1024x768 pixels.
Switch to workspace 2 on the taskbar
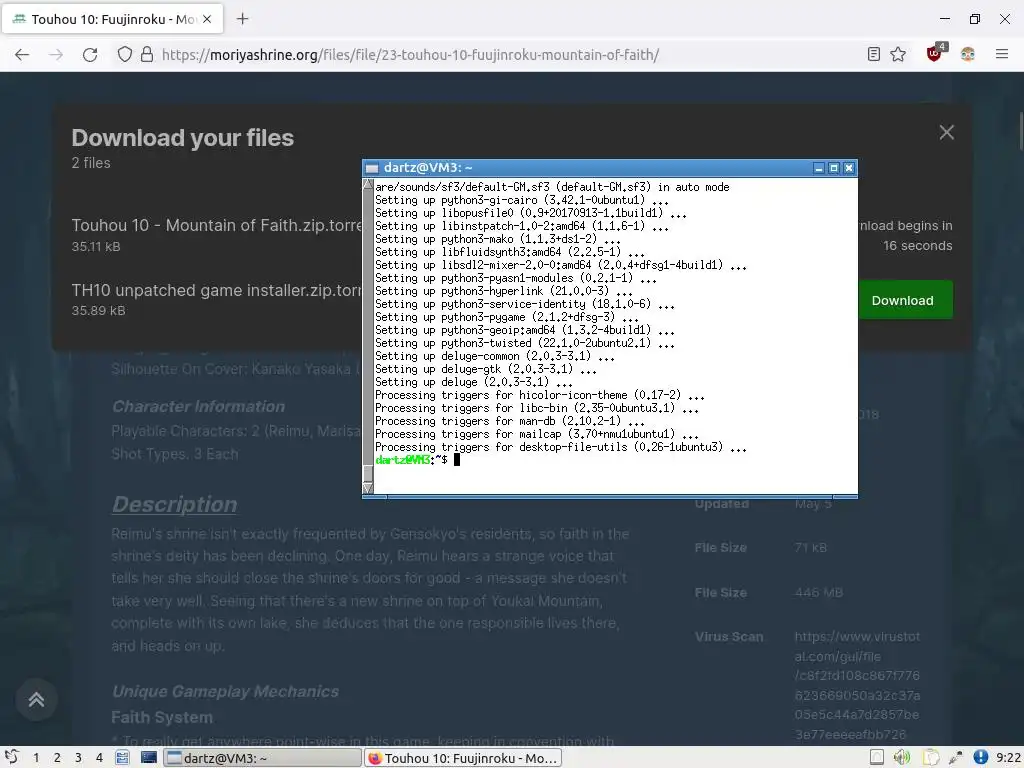[57, 758]
